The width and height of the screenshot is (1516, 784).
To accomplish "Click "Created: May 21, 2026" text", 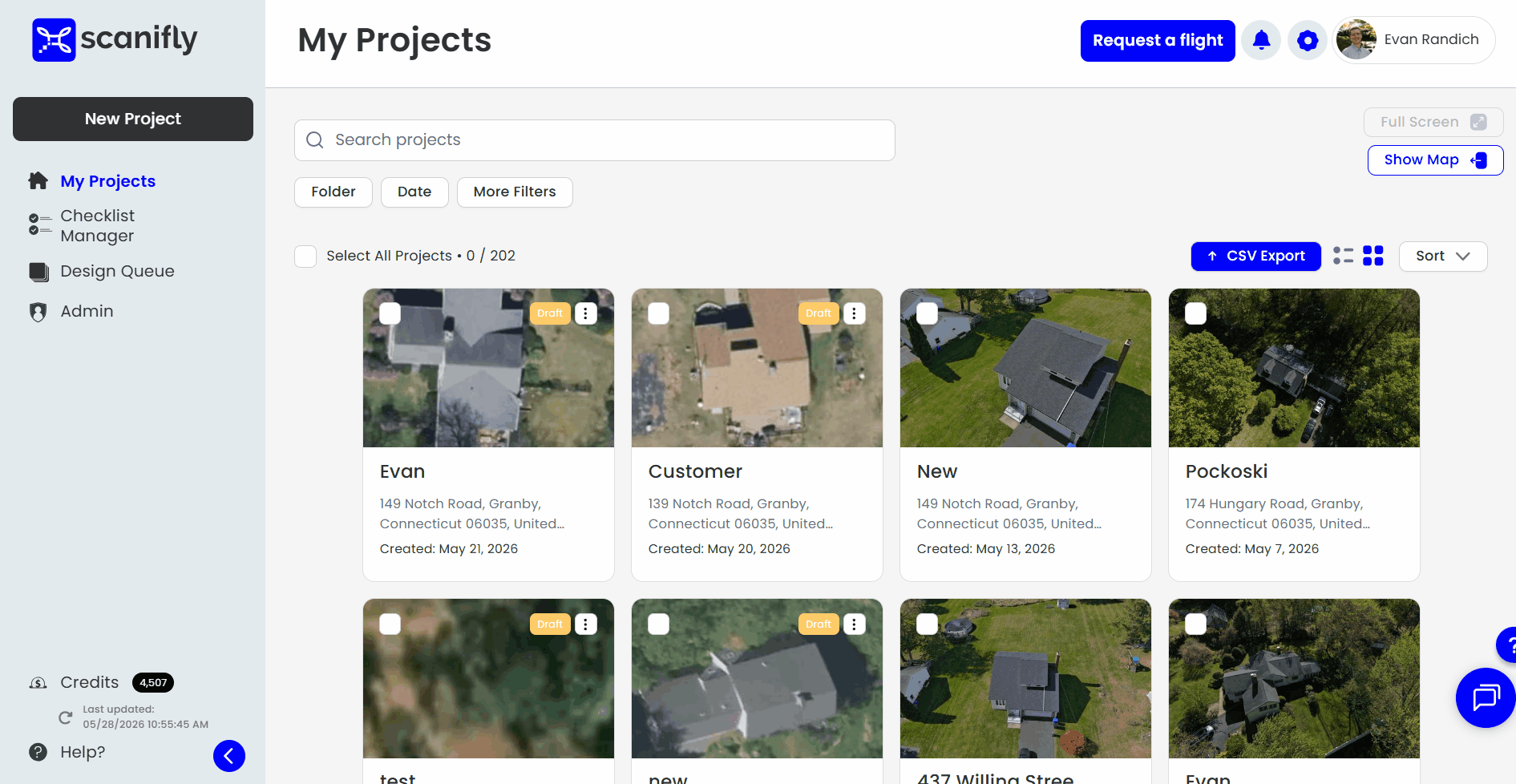I will 449,549.
